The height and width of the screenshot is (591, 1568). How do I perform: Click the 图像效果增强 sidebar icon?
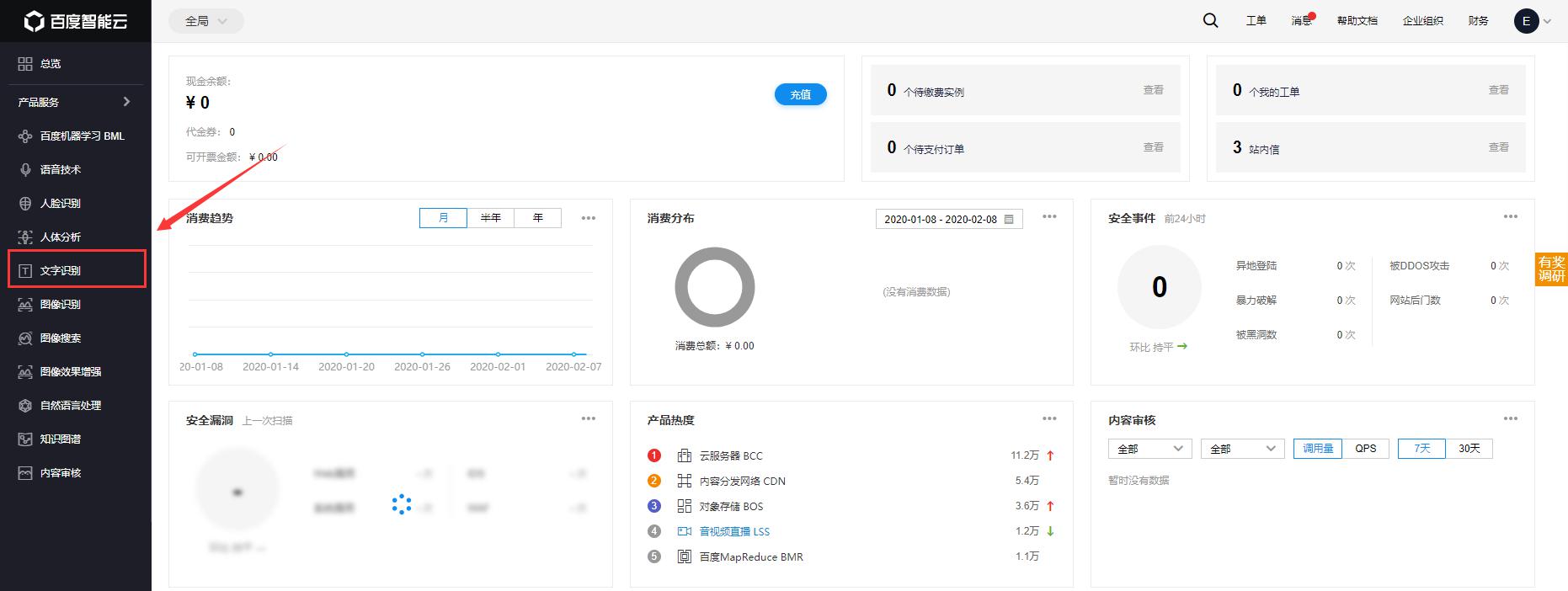(25, 371)
